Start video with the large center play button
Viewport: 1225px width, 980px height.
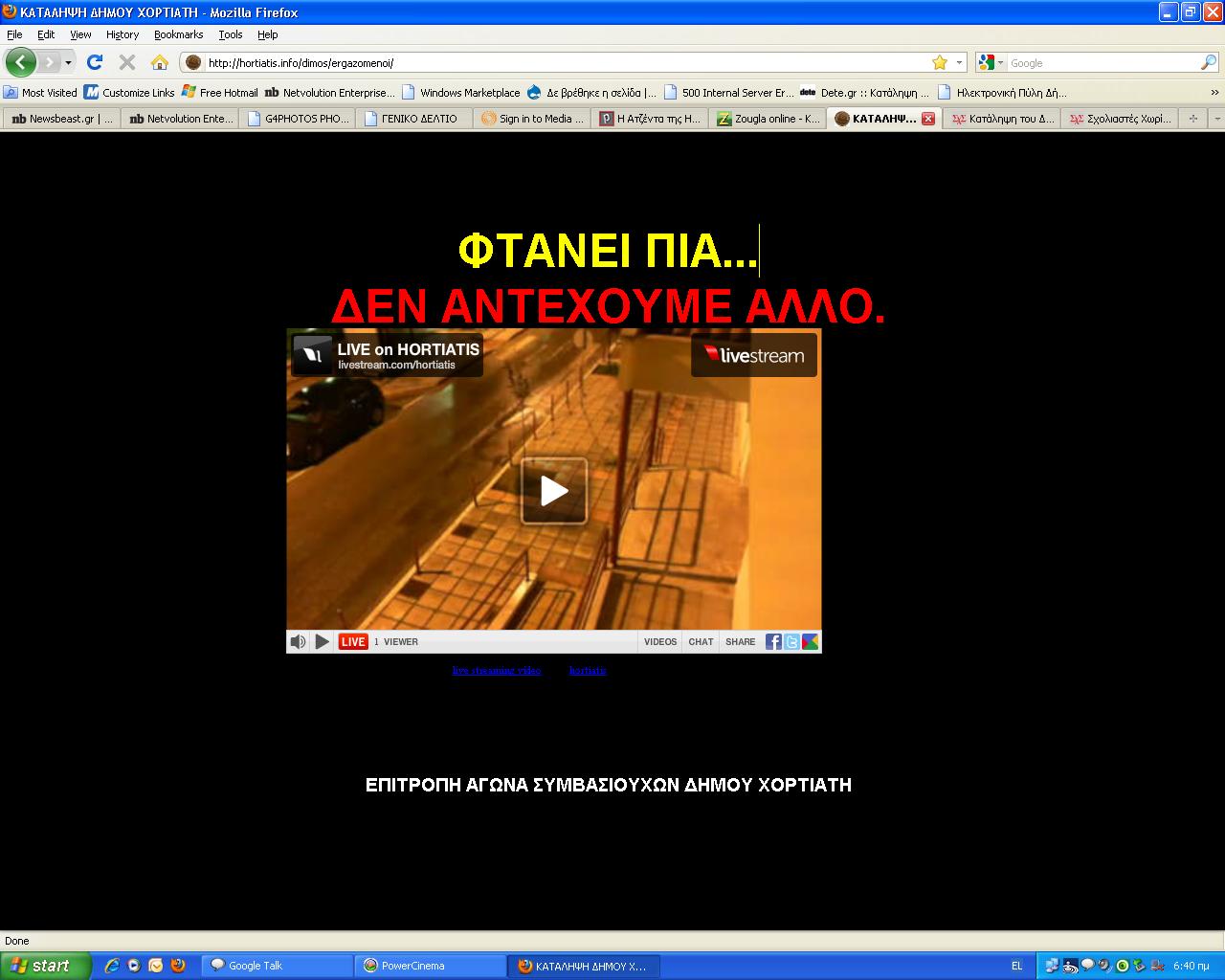pos(554,491)
